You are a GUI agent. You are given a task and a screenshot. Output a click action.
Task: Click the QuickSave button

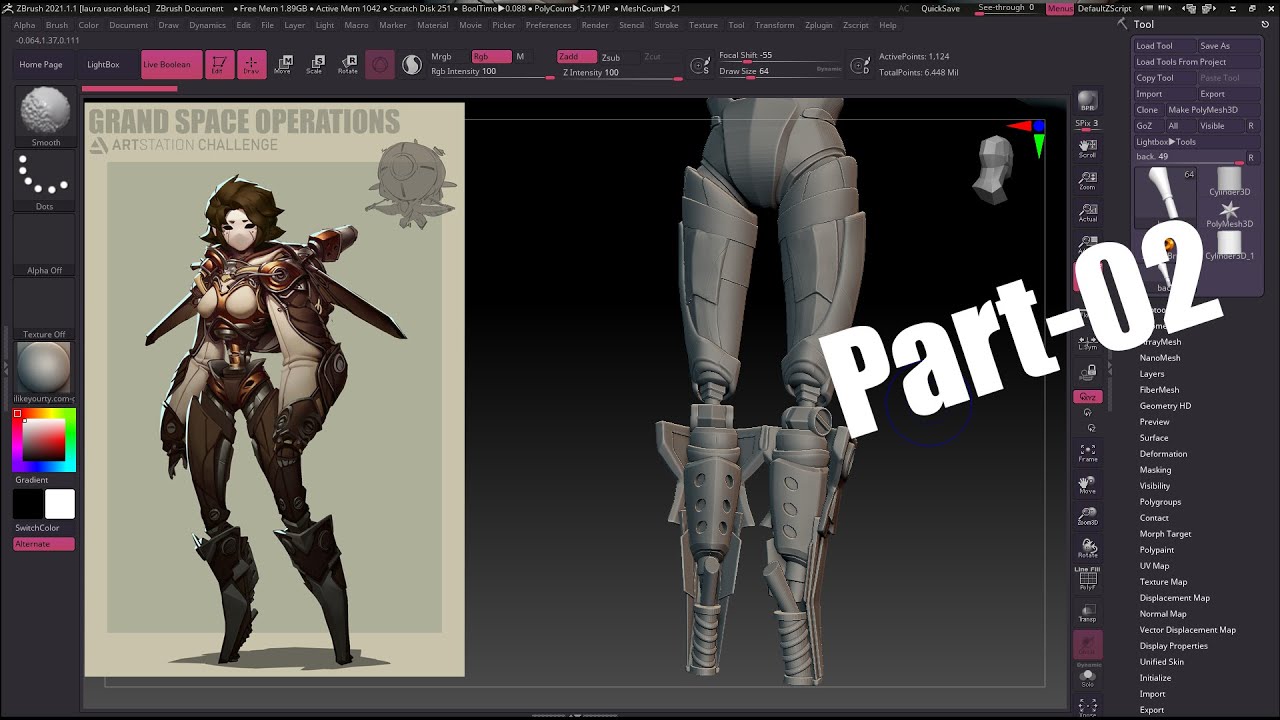click(940, 8)
